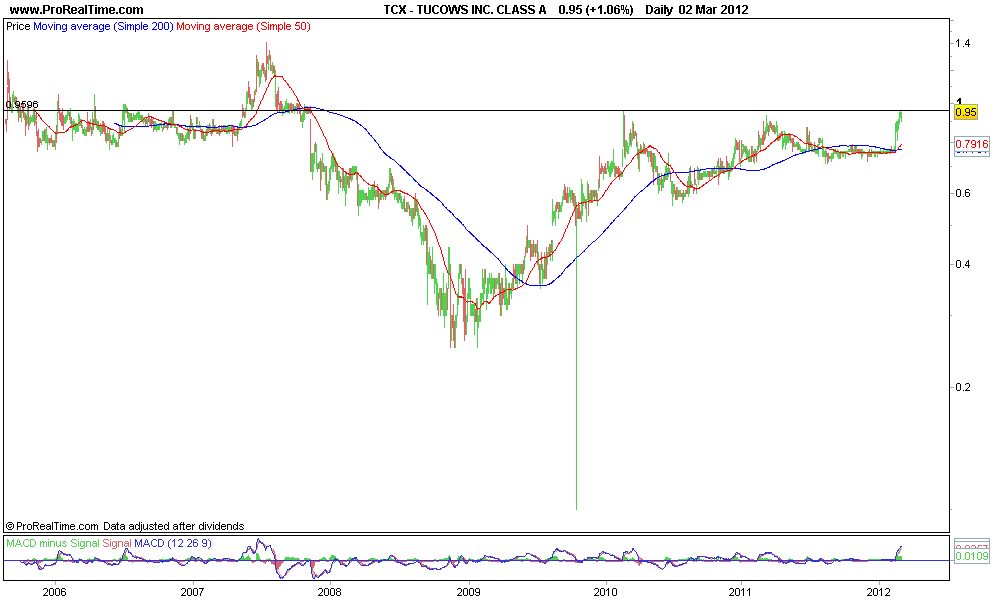The height and width of the screenshot is (600, 1000).
Task: Click the 2007 time axis label
Action: (192, 592)
